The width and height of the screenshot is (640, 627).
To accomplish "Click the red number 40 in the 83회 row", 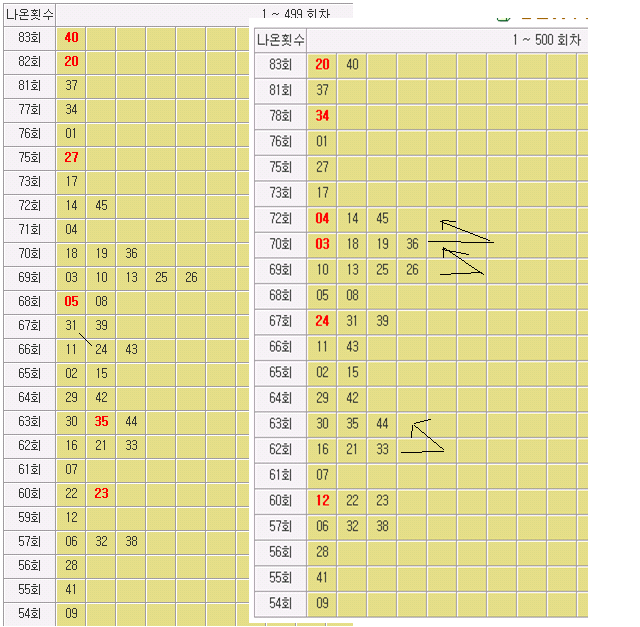I will [x=71, y=37].
